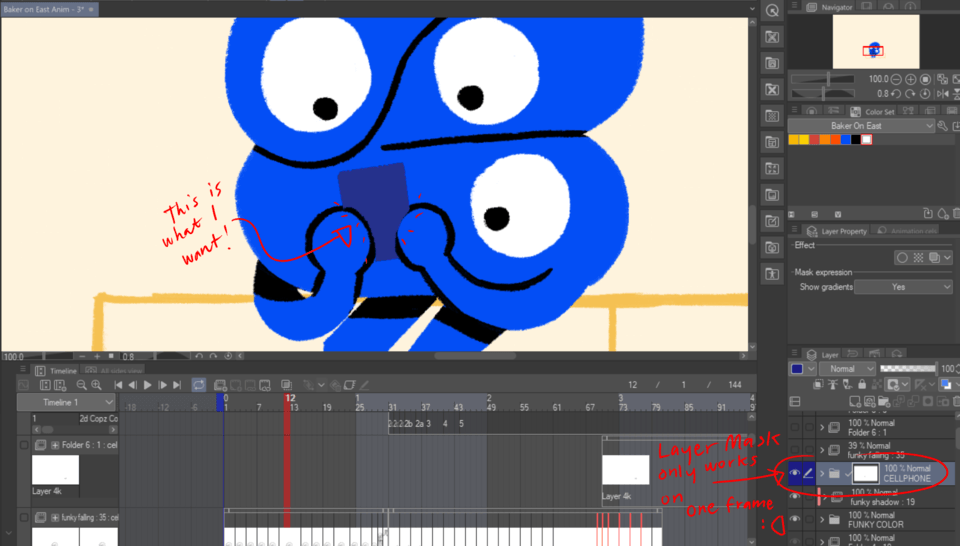This screenshot has height=546, width=960.
Task: Open the Timeline 1 dropdown
Action: tap(66, 402)
